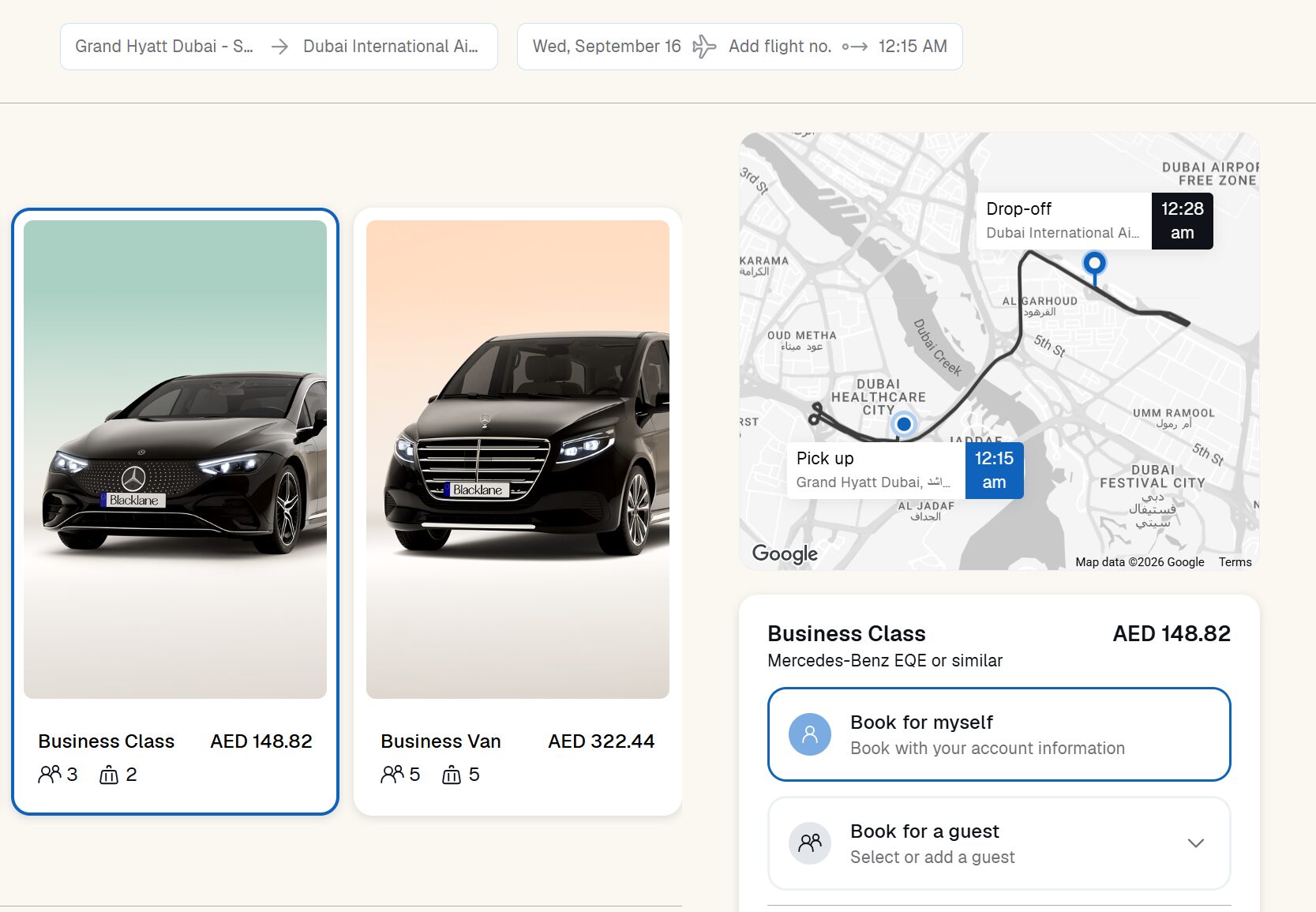Click the drop-off pin marker on the map
The image size is (1316, 912).
(1094, 266)
